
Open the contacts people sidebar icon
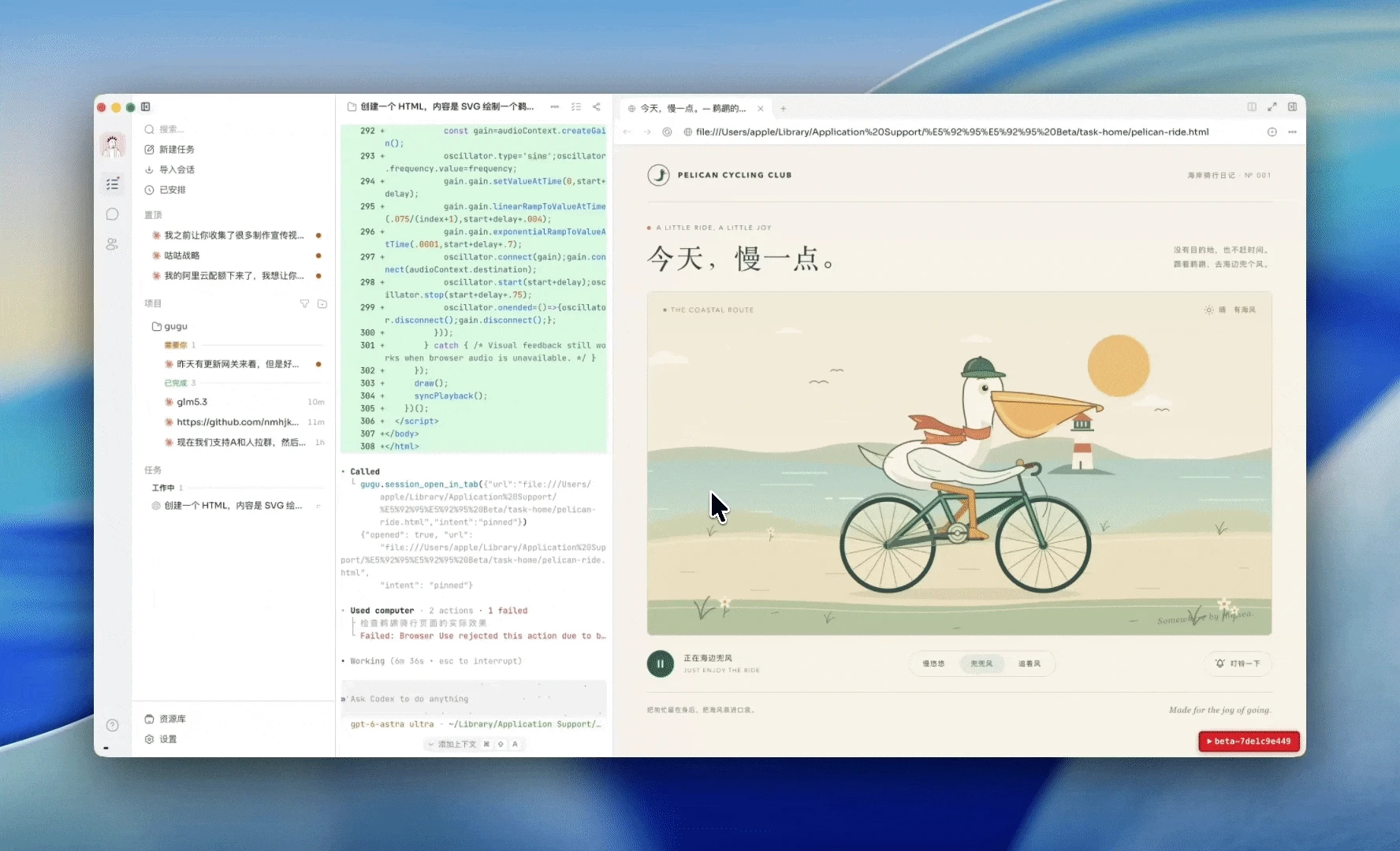click(x=113, y=244)
